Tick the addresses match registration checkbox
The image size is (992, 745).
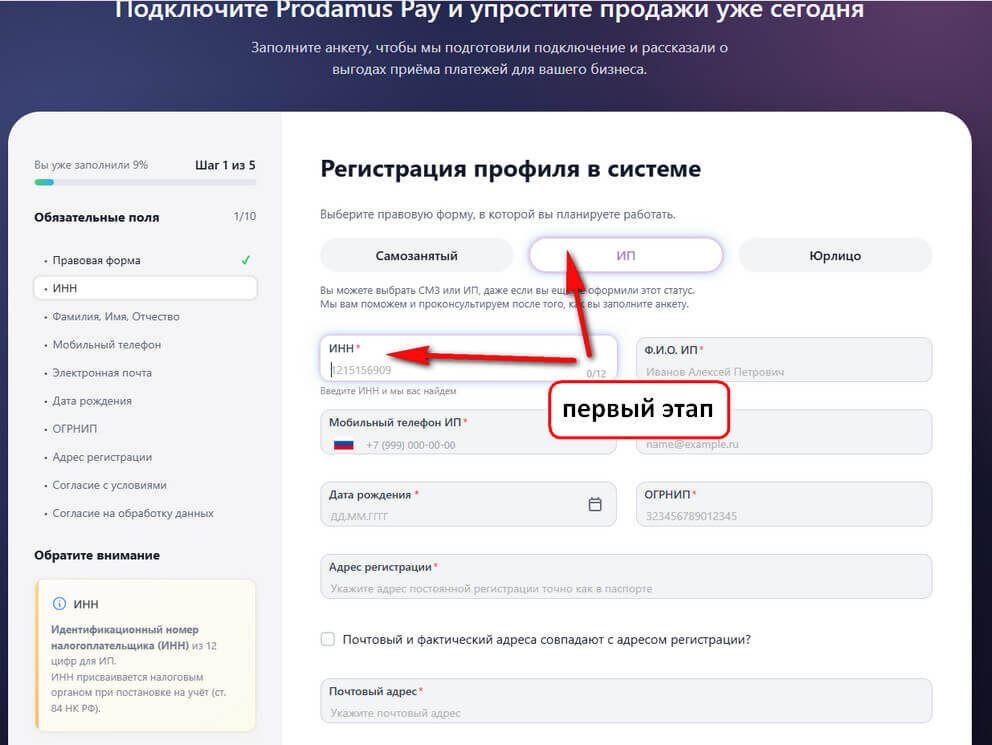[x=328, y=639]
